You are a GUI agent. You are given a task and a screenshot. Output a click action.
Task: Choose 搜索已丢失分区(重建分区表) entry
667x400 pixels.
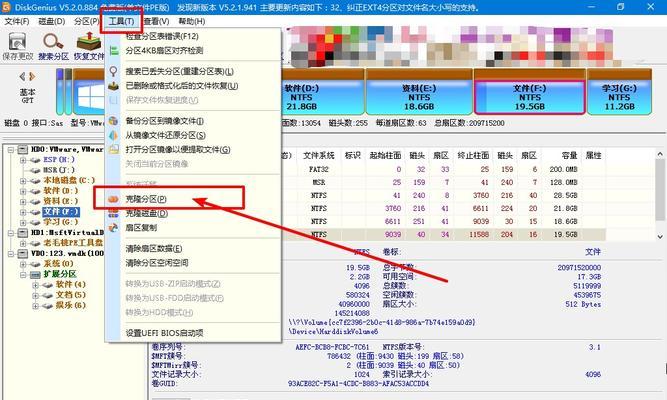pyautogui.click(x=180, y=71)
